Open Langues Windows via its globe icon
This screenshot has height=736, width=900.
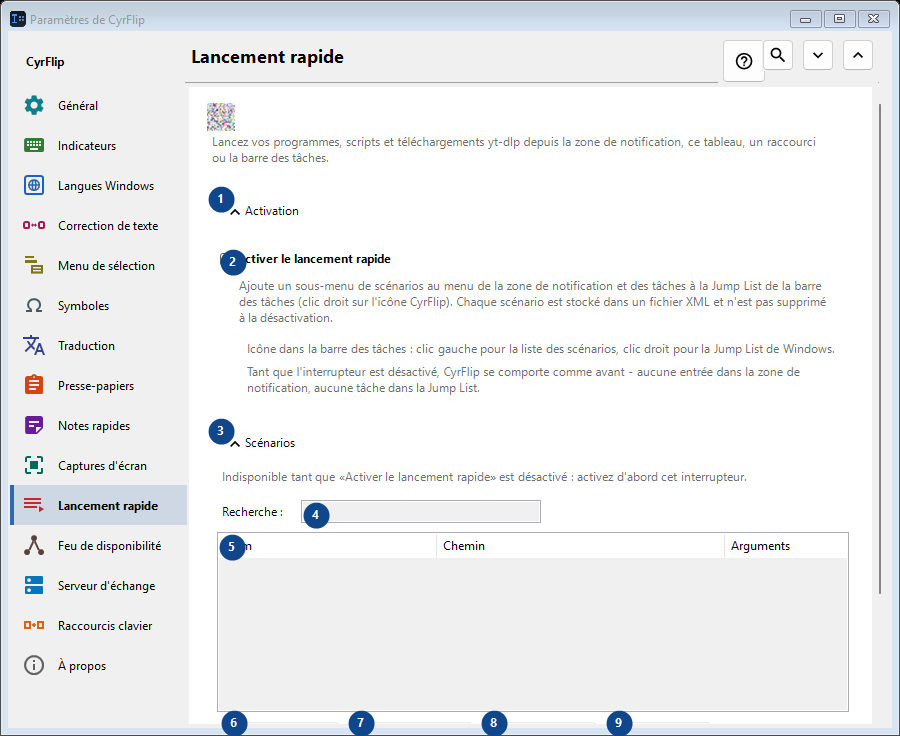[34, 185]
